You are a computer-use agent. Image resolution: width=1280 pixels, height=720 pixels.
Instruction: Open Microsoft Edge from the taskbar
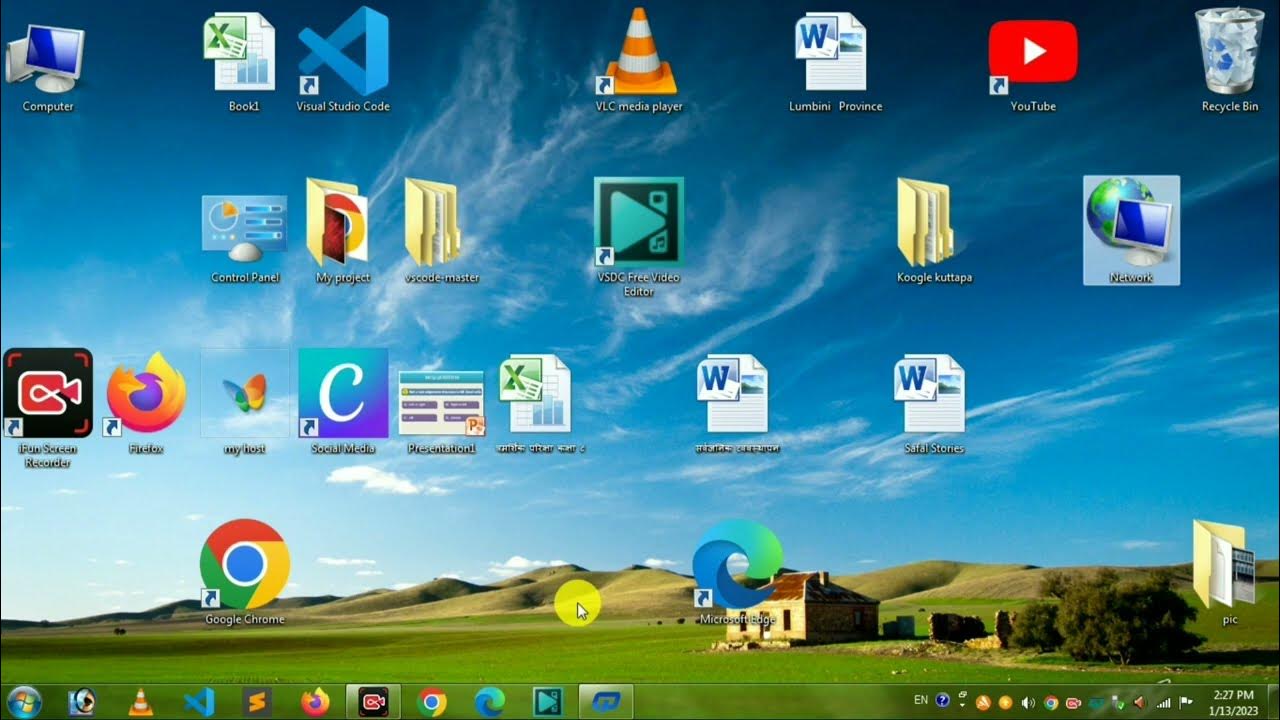490,702
